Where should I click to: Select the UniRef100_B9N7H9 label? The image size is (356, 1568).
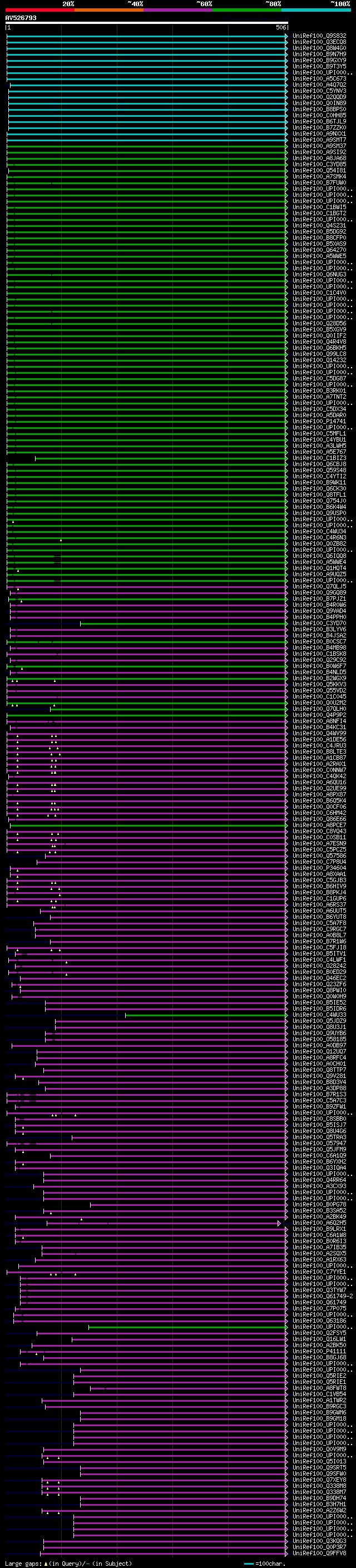[319, 54]
